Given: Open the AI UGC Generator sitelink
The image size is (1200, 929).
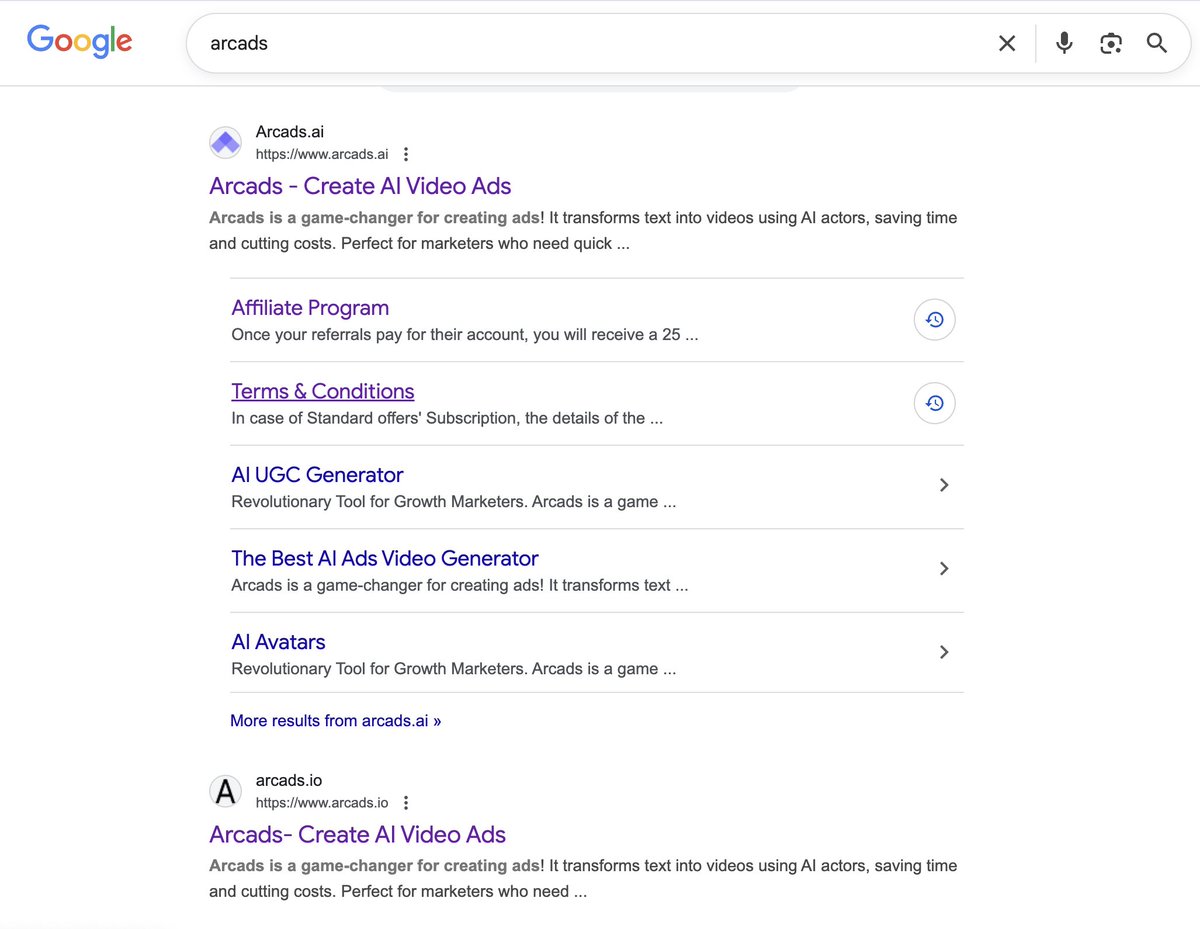Looking at the screenshot, I should (317, 475).
